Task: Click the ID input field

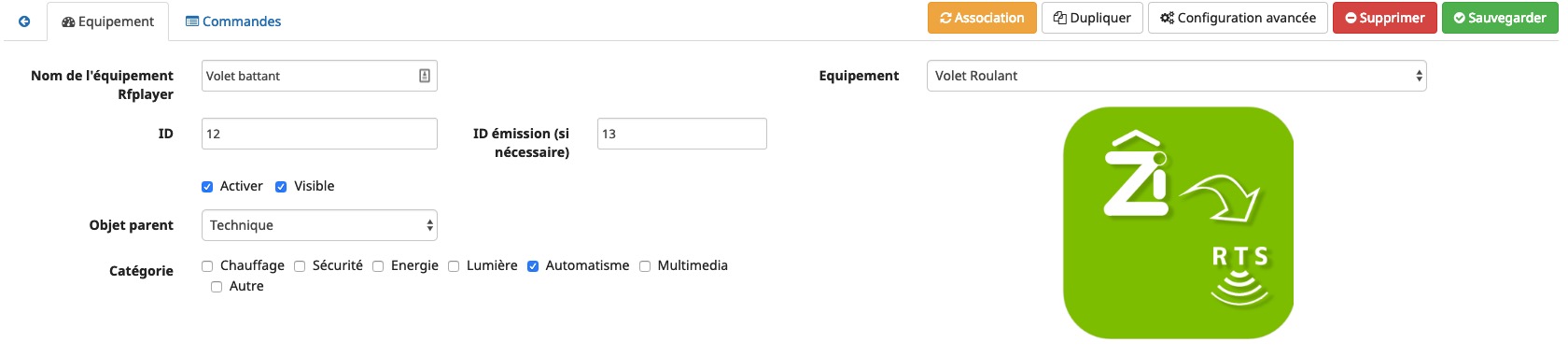Action: pyautogui.click(x=319, y=134)
